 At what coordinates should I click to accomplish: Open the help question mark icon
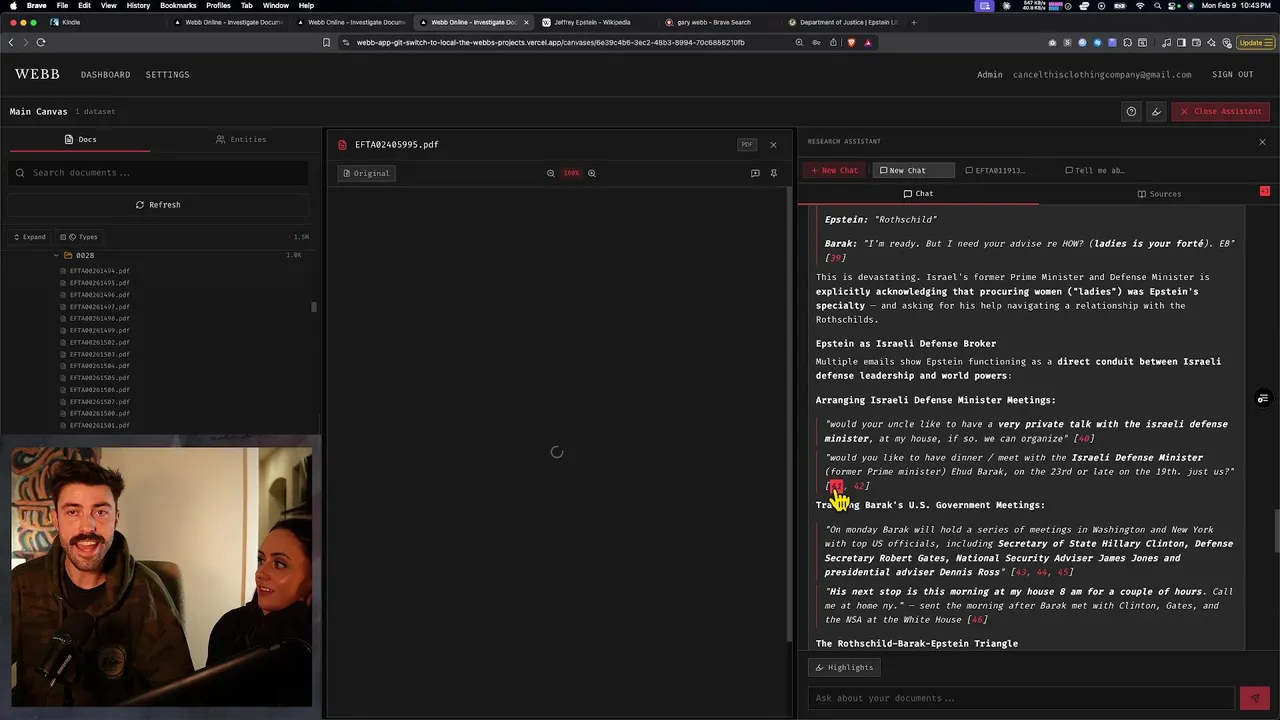[x=1131, y=111]
